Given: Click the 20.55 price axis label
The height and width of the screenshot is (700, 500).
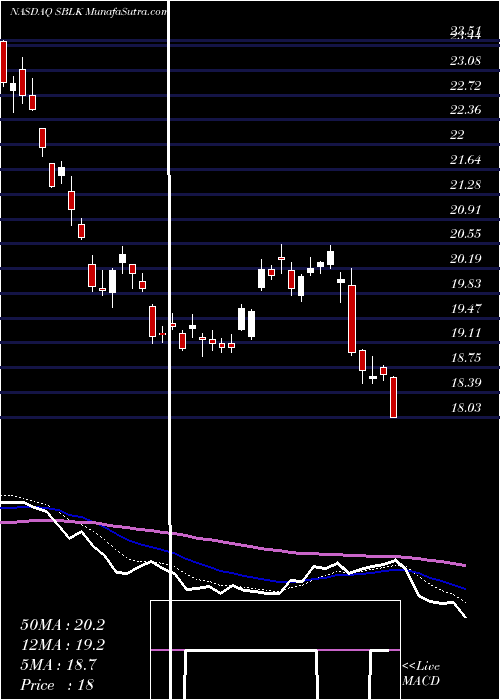Looking at the screenshot, I should [x=466, y=234].
